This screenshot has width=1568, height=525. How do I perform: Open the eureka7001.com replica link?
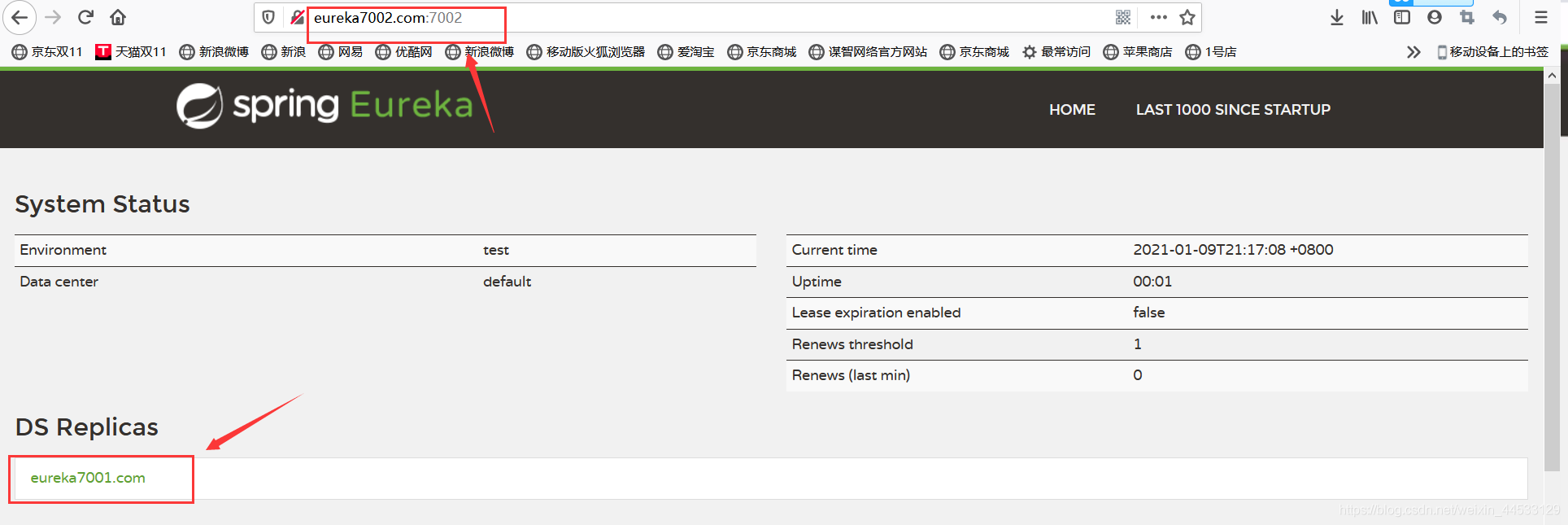(88, 478)
